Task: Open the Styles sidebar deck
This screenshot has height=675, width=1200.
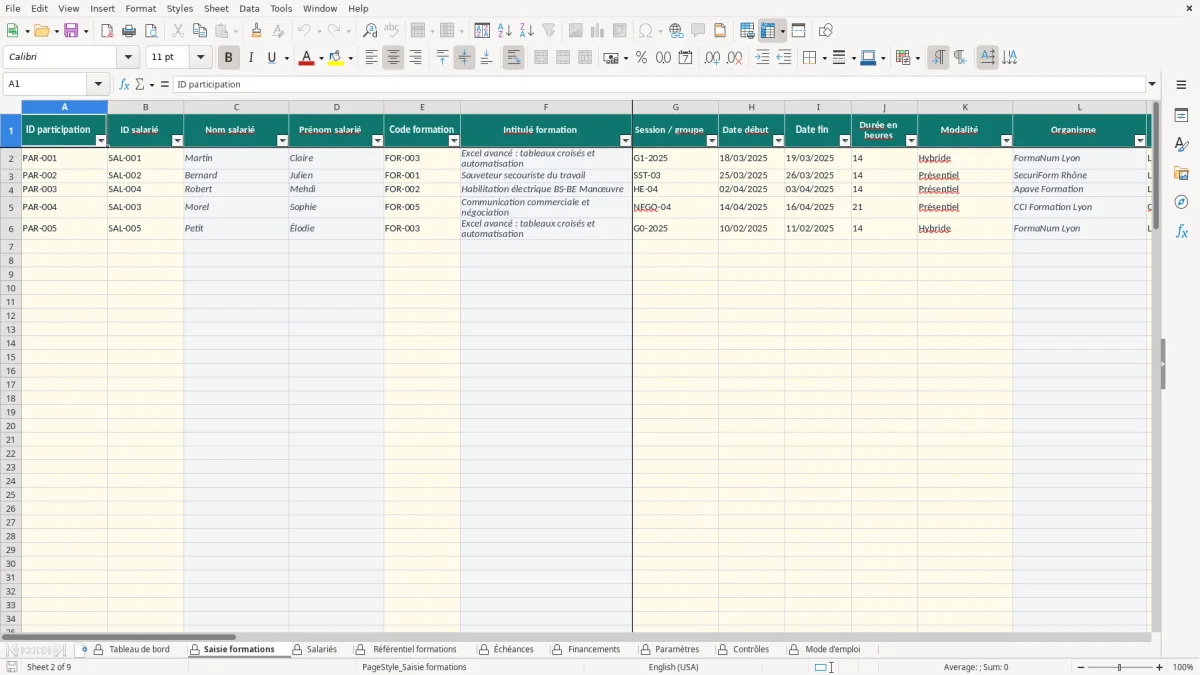Action: (1181, 145)
